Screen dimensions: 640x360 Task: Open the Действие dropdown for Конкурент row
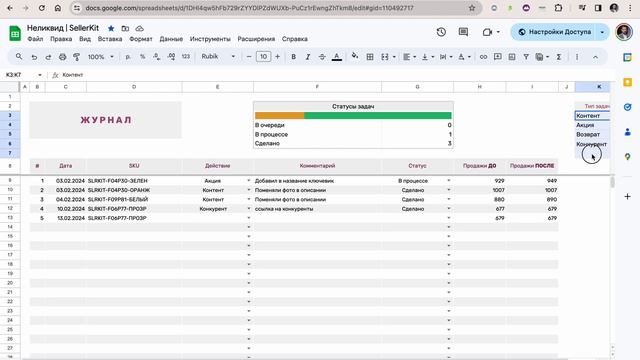pyautogui.click(x=249, y=209)
